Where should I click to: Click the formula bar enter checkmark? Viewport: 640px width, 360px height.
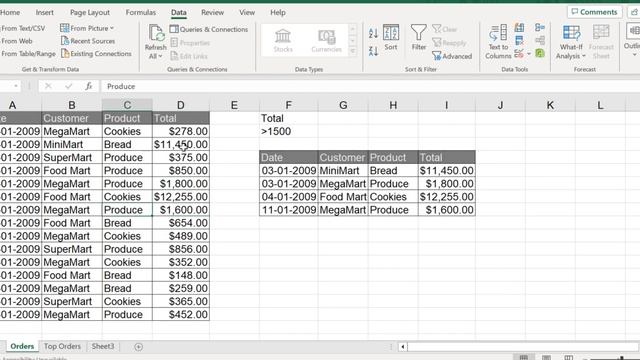coord(68,86)
